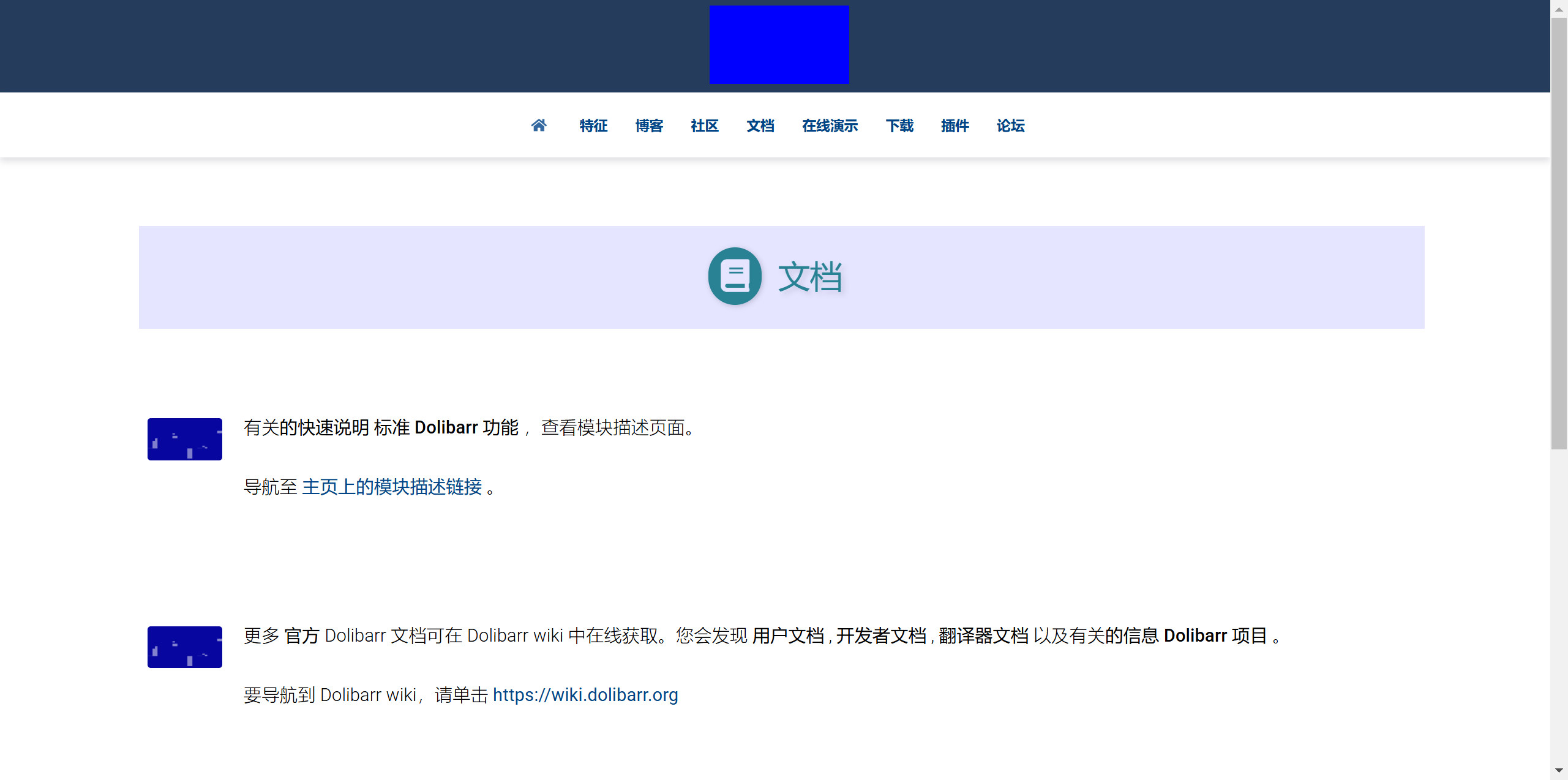Screen dimensions: 1568x780
Task: Open the 插件 menu entry
Action: coord(955,126)
